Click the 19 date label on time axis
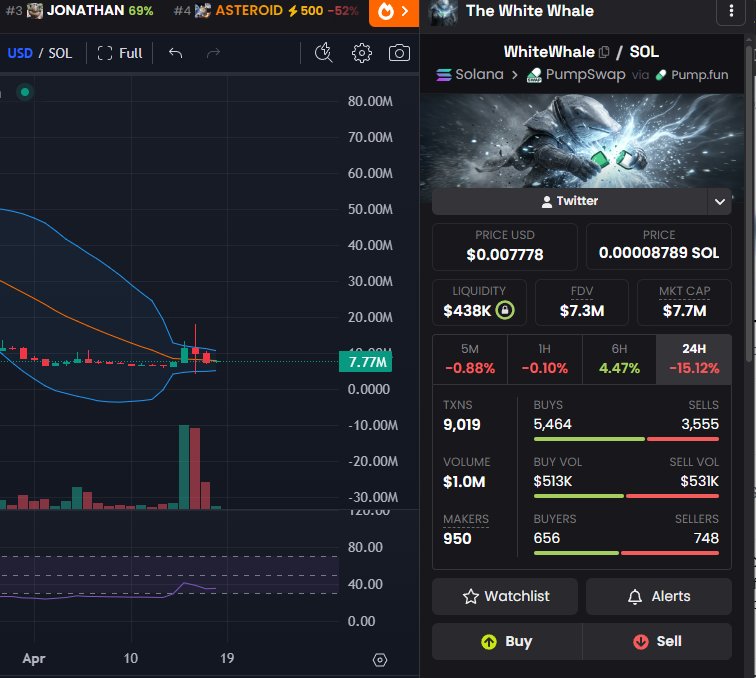 tap(227, 658)
